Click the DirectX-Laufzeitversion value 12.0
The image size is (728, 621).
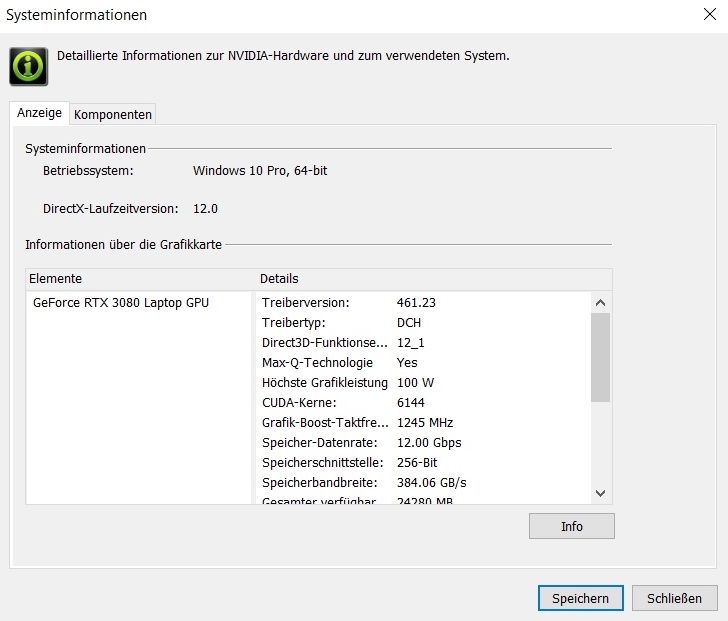click(x=205, y=209)
